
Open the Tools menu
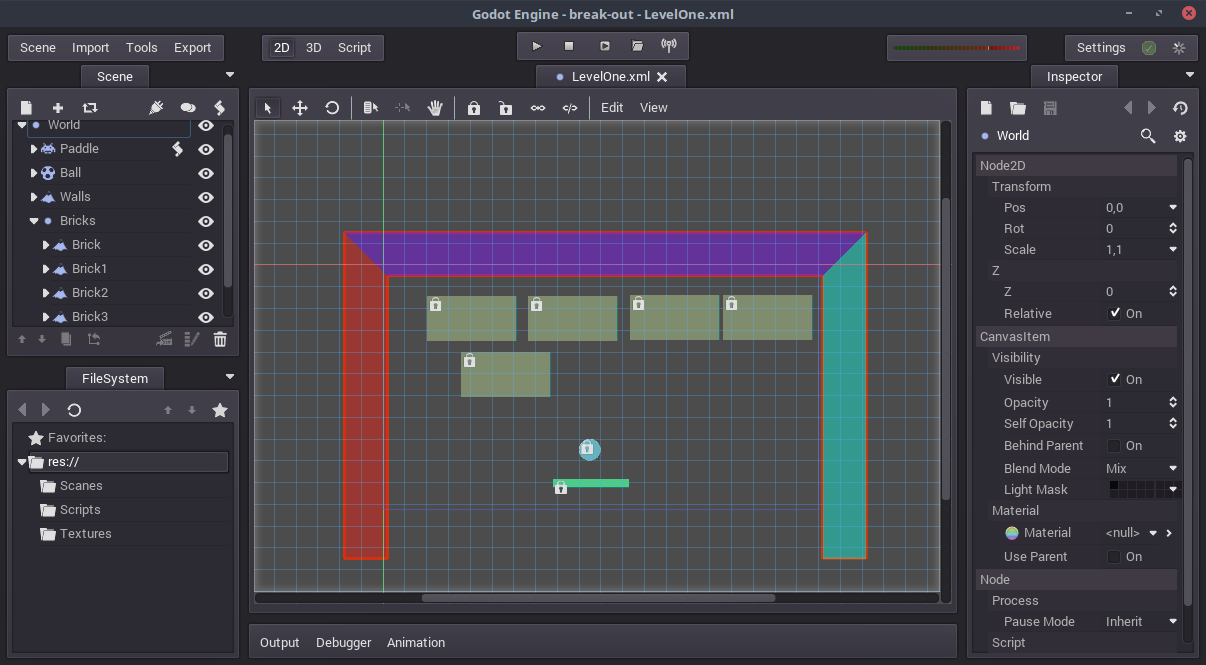(x=141, y=47)
